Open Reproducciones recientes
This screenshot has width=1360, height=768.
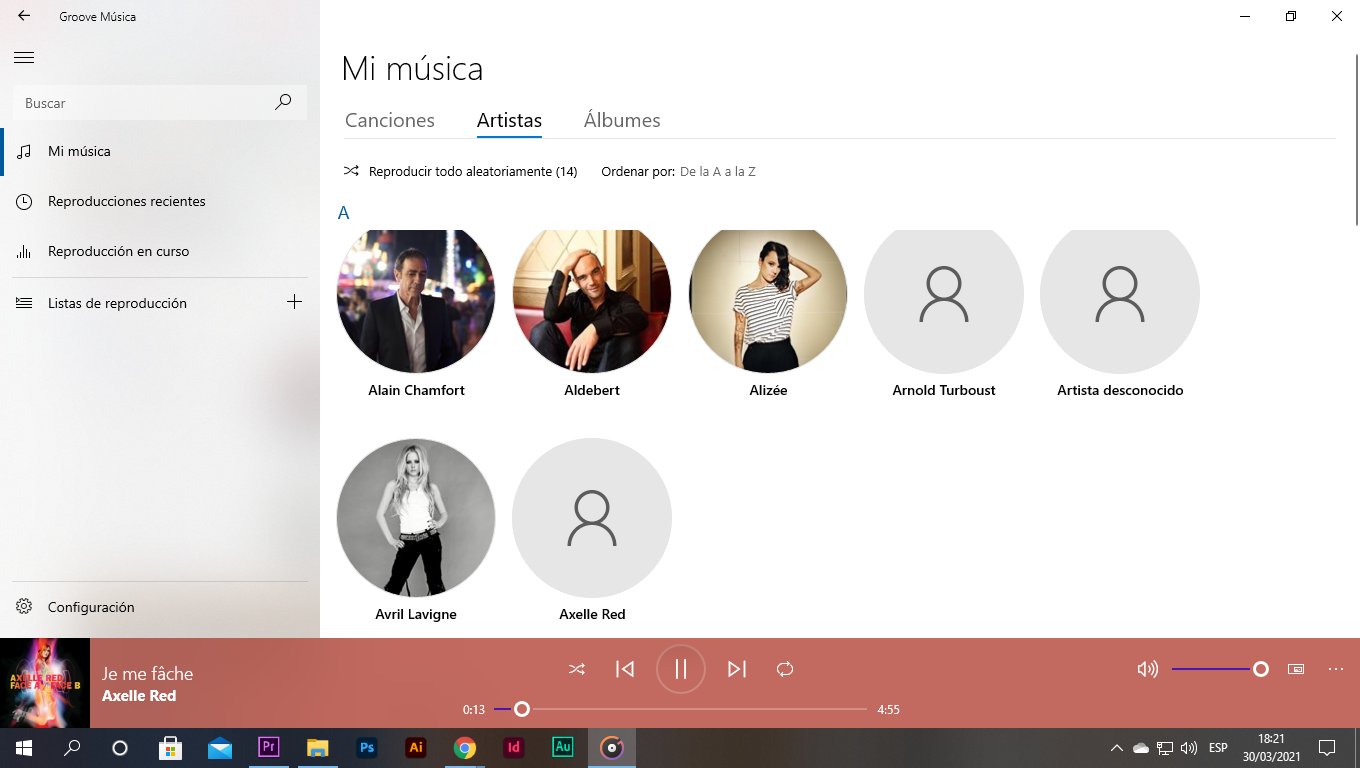[160, 201]
